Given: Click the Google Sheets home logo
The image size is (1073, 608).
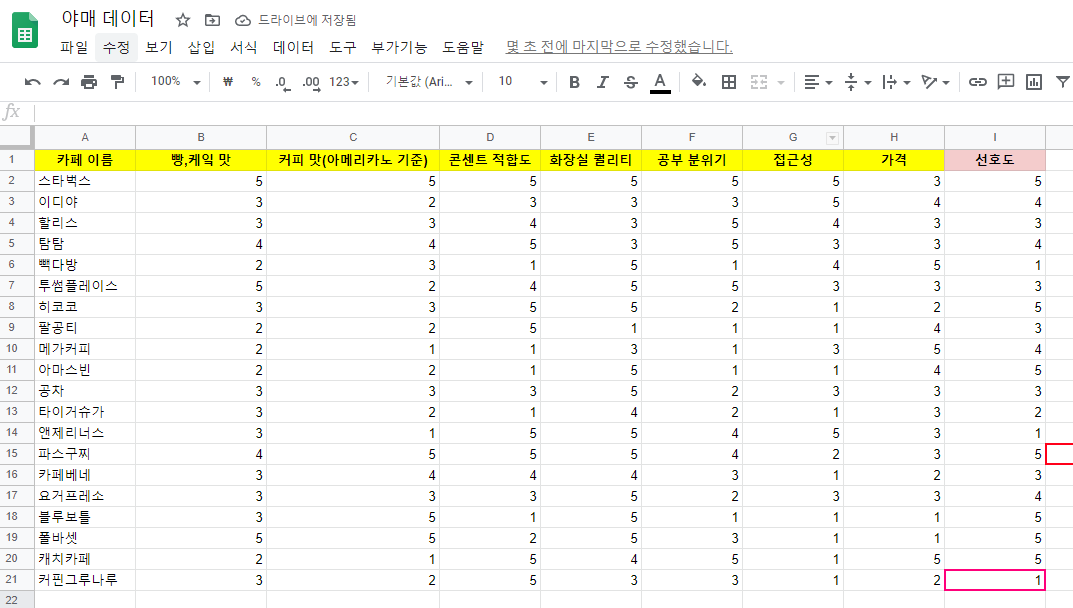Looking at the screenshot, I should tap(25, 31).
